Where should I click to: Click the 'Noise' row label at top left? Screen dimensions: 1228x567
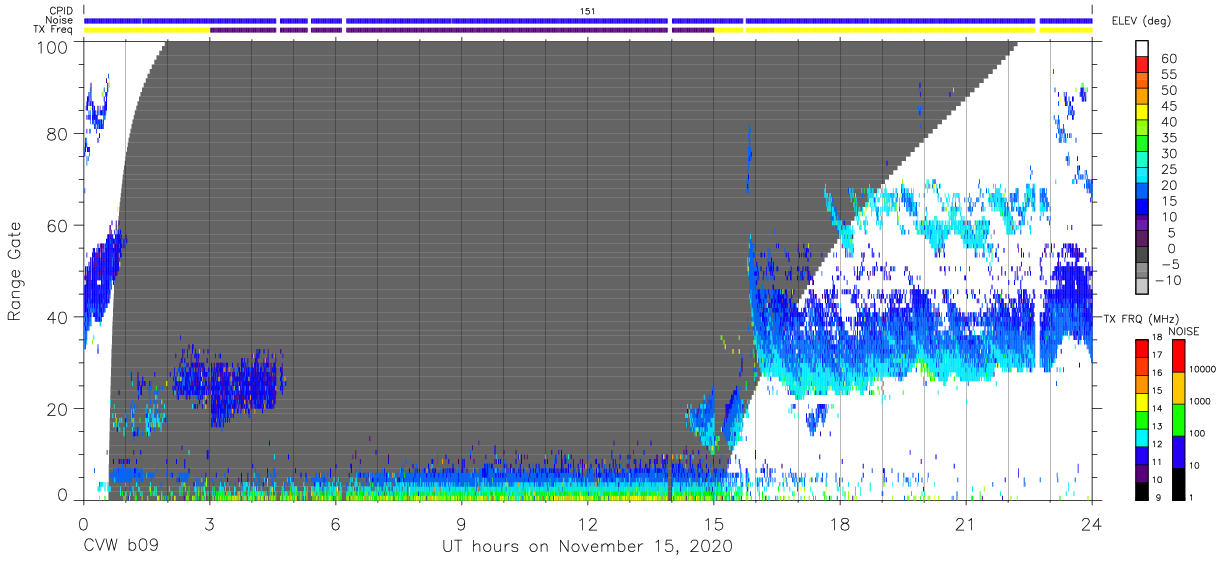[x=61, y=20]
